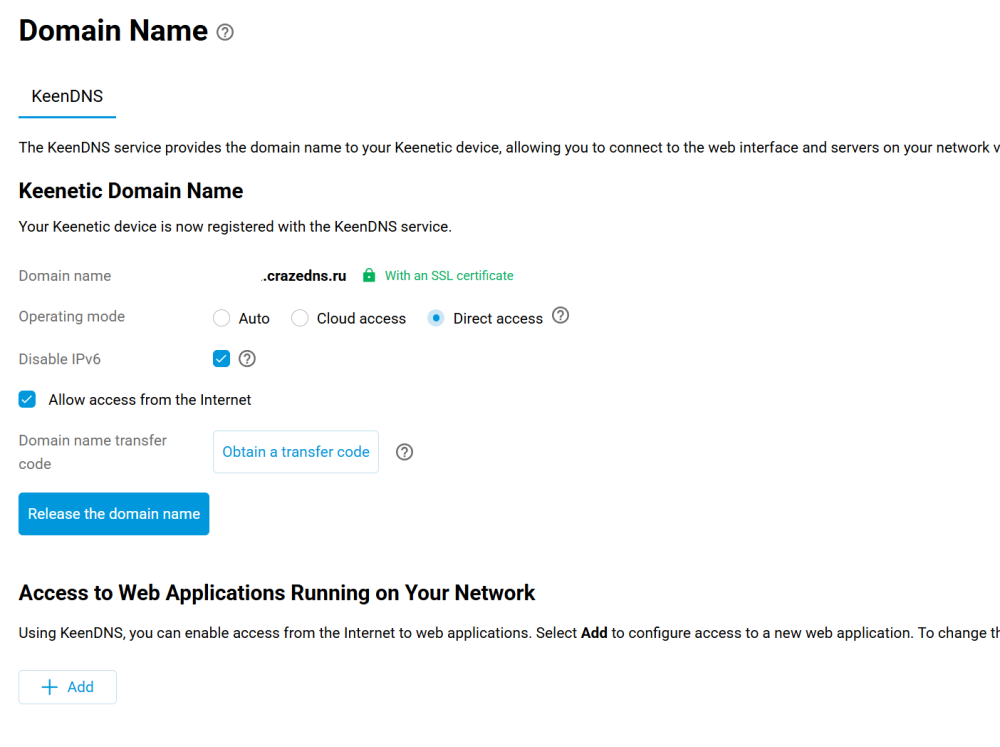The height and width of the screenshot is (747, 1000).
Task: Click the green SSL certificate lock icon
Action: 369,276
